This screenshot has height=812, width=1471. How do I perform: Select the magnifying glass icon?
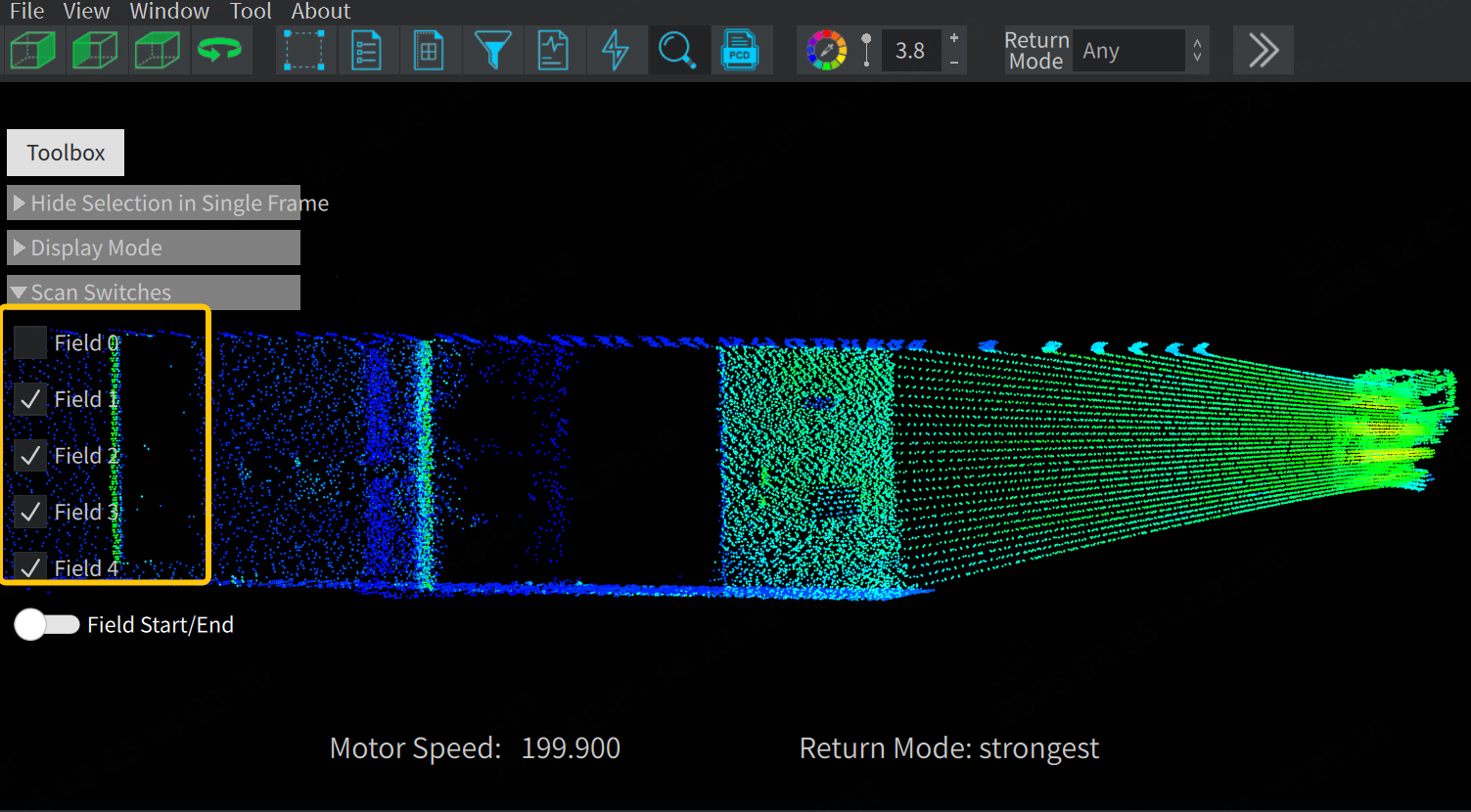tap(677, 50)
